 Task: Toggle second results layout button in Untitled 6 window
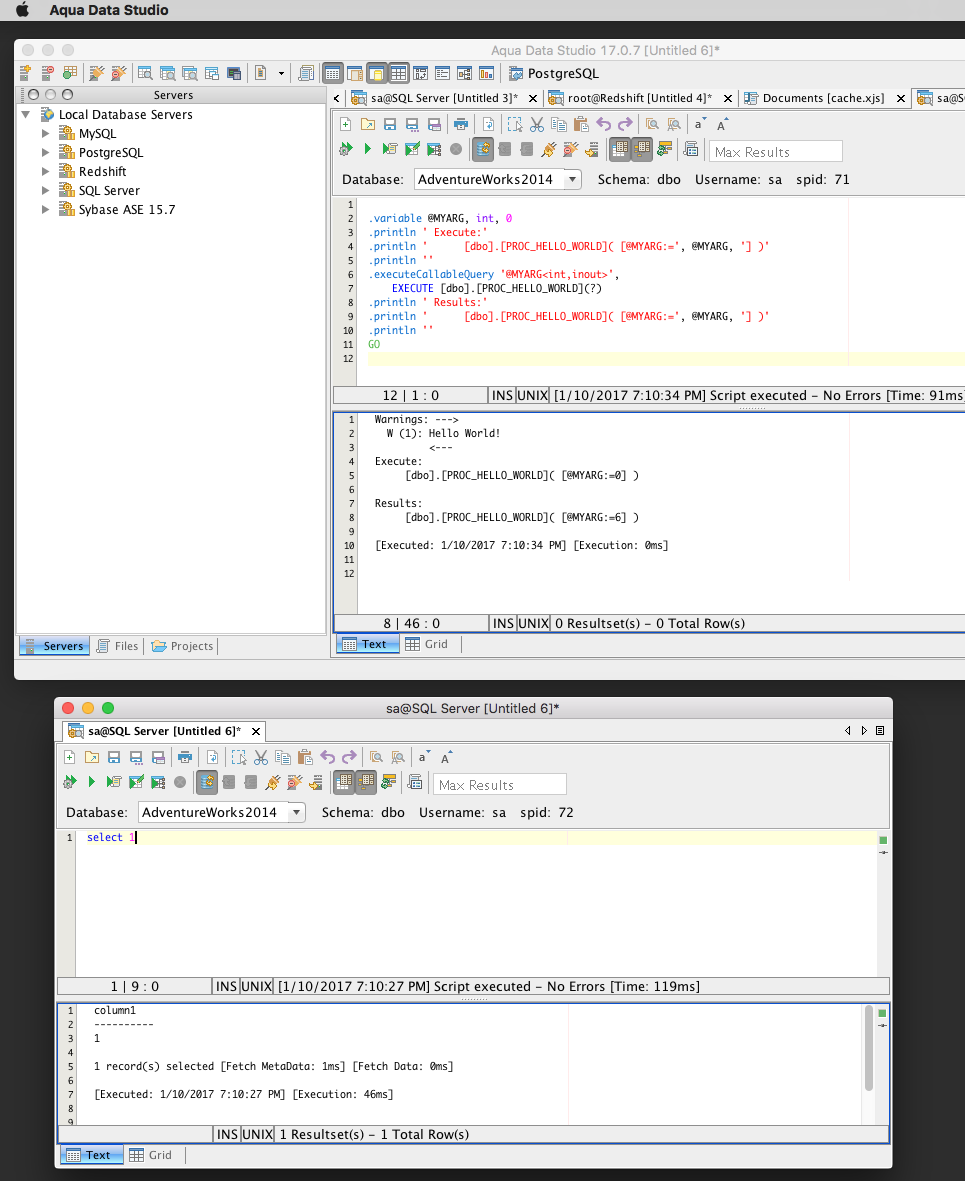tap(366, 782)
